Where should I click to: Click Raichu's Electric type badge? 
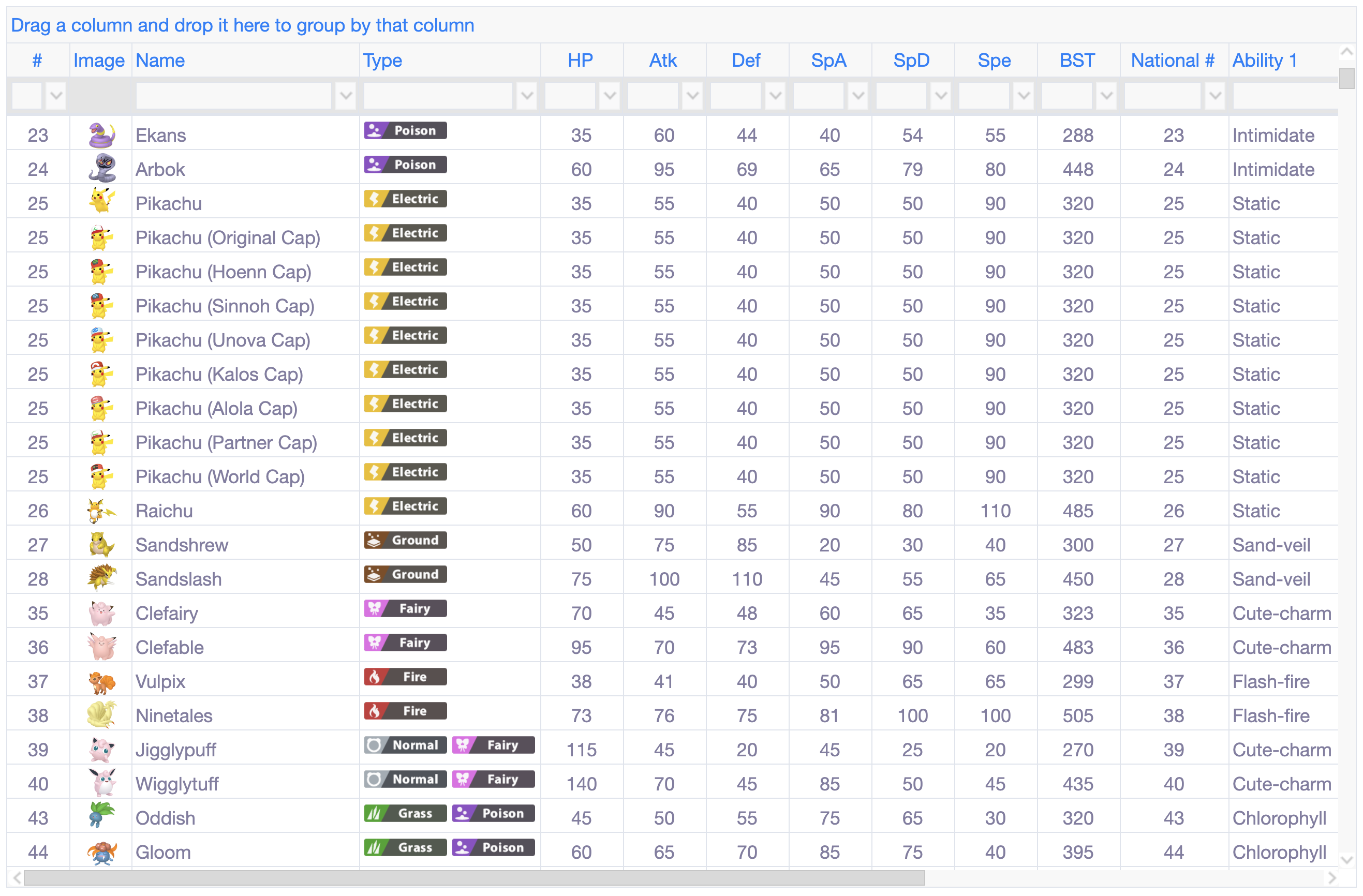[x=406, y=506]
